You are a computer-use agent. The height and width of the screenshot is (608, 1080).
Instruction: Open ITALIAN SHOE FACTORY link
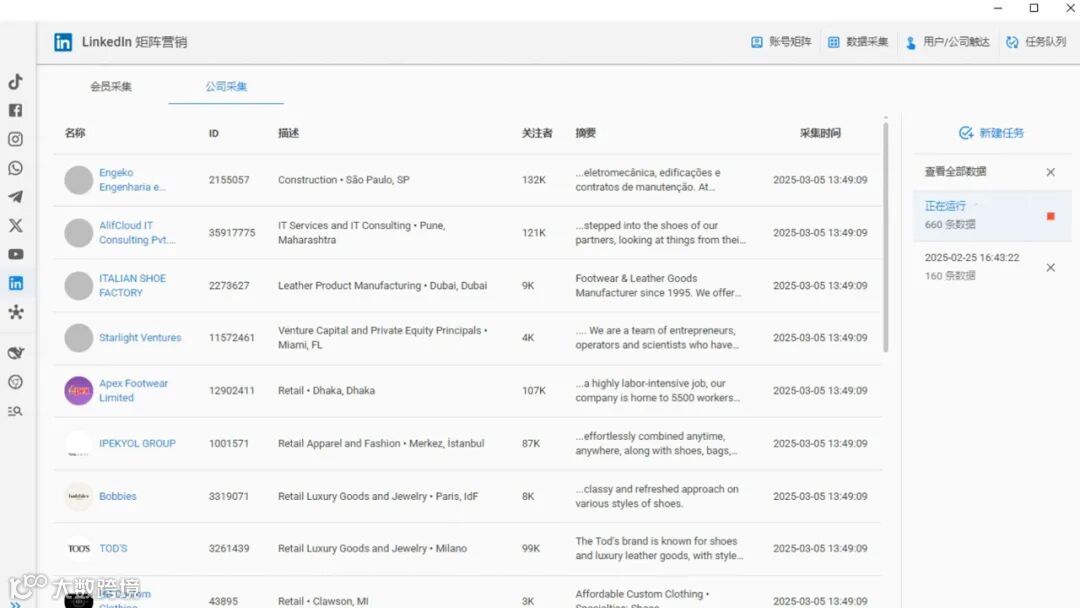pos(132,285)
